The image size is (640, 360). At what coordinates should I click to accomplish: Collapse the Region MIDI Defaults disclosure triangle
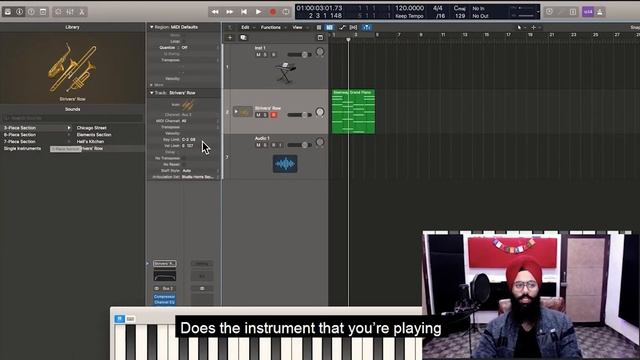[151, 27]
